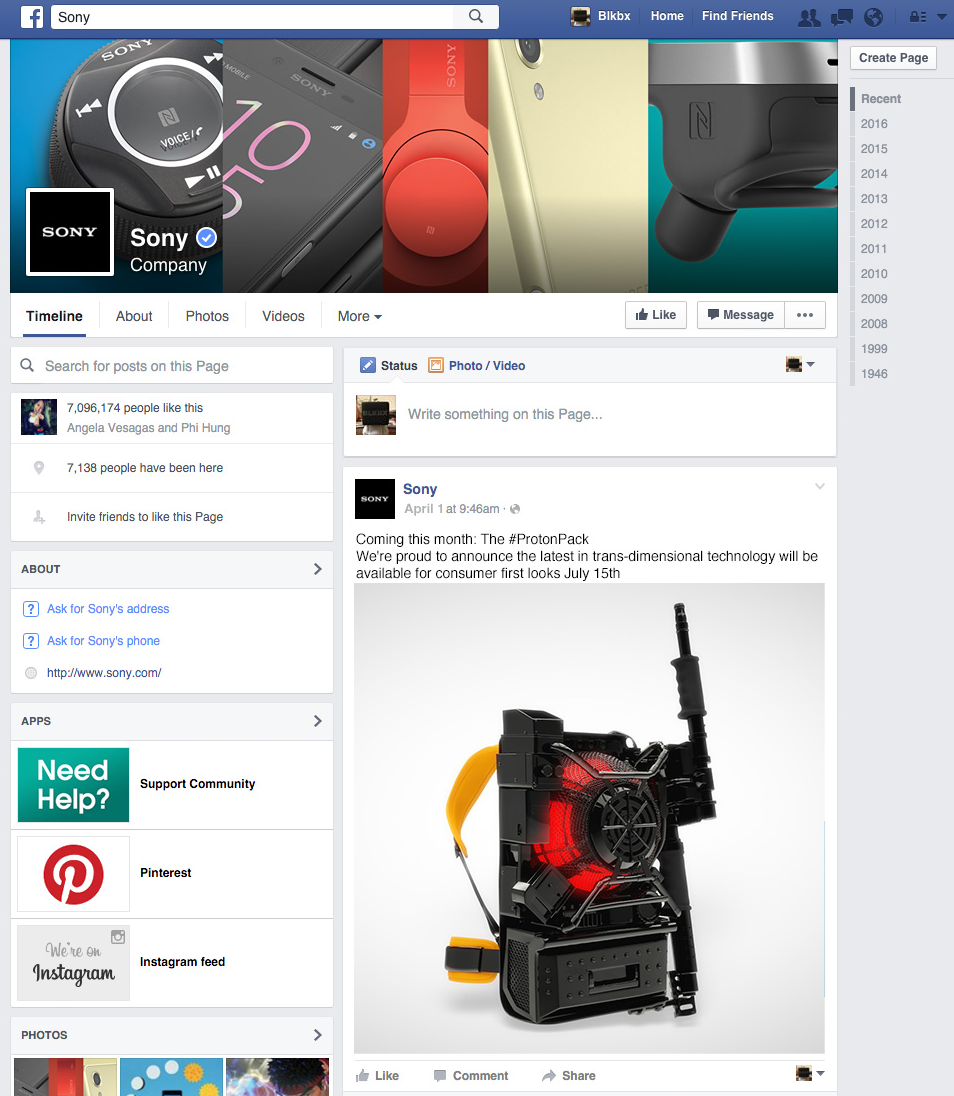
Task: Click the Ask address question-mark icon
Action: tap(31, 609)
